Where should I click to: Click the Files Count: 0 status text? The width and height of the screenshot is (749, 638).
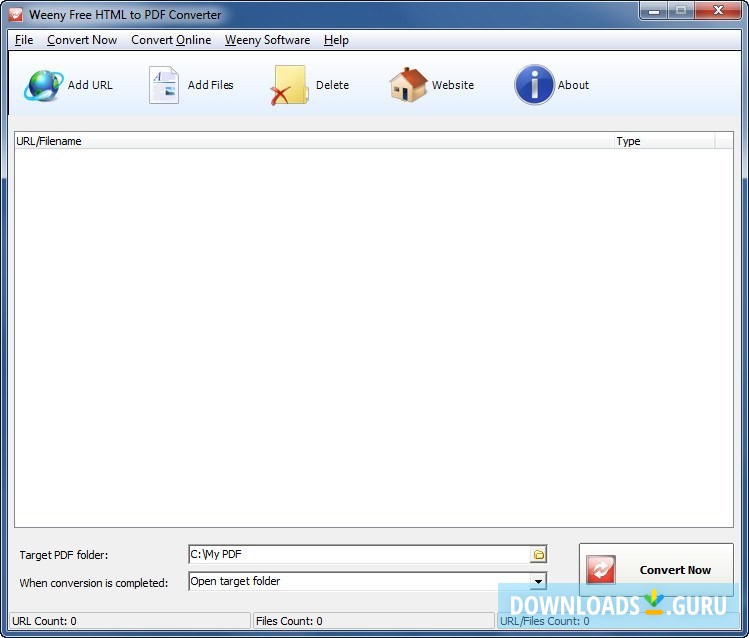289,621
